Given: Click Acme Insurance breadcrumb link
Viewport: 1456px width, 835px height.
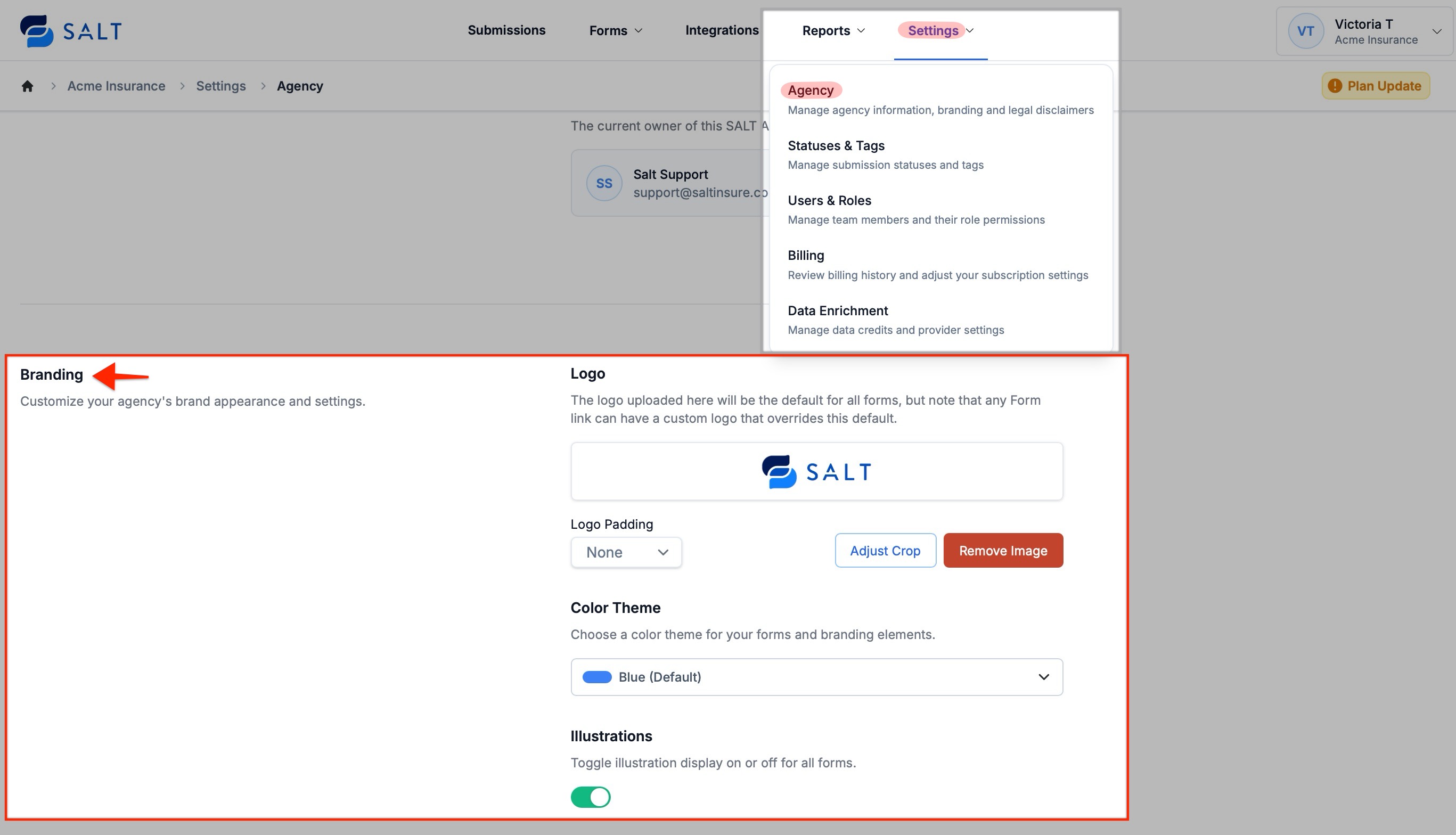Looking at the screenshot, I should (116, 86).
